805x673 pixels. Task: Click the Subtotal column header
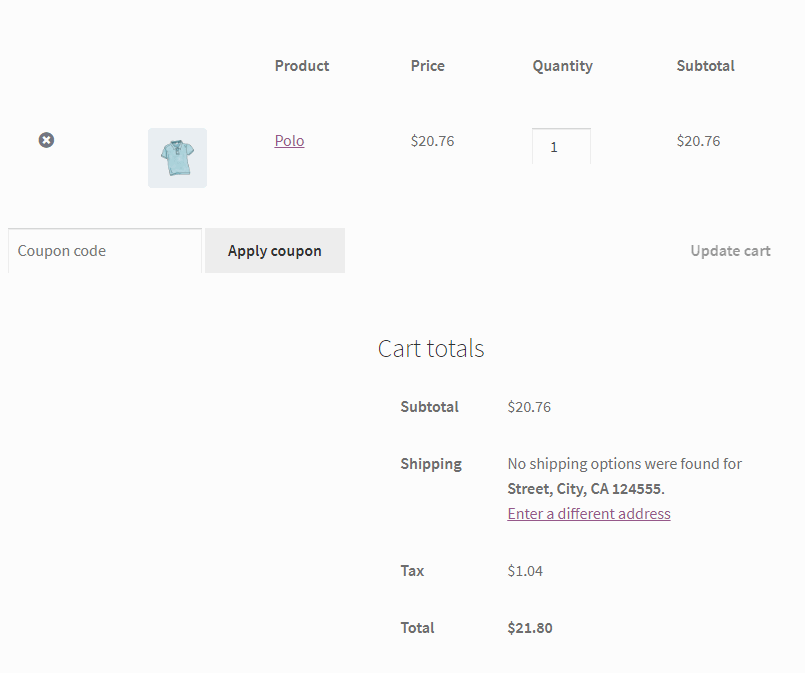[705, 65]
